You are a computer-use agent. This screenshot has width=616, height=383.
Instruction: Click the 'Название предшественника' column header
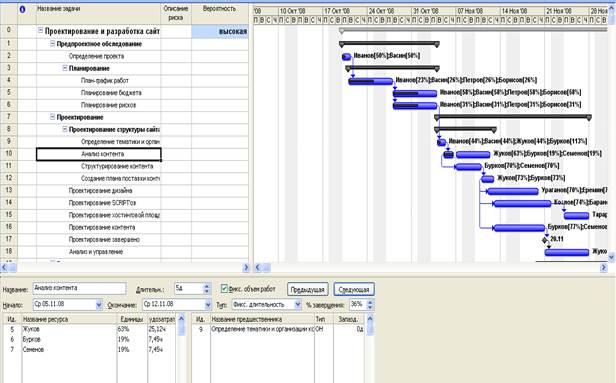[262, 319]
